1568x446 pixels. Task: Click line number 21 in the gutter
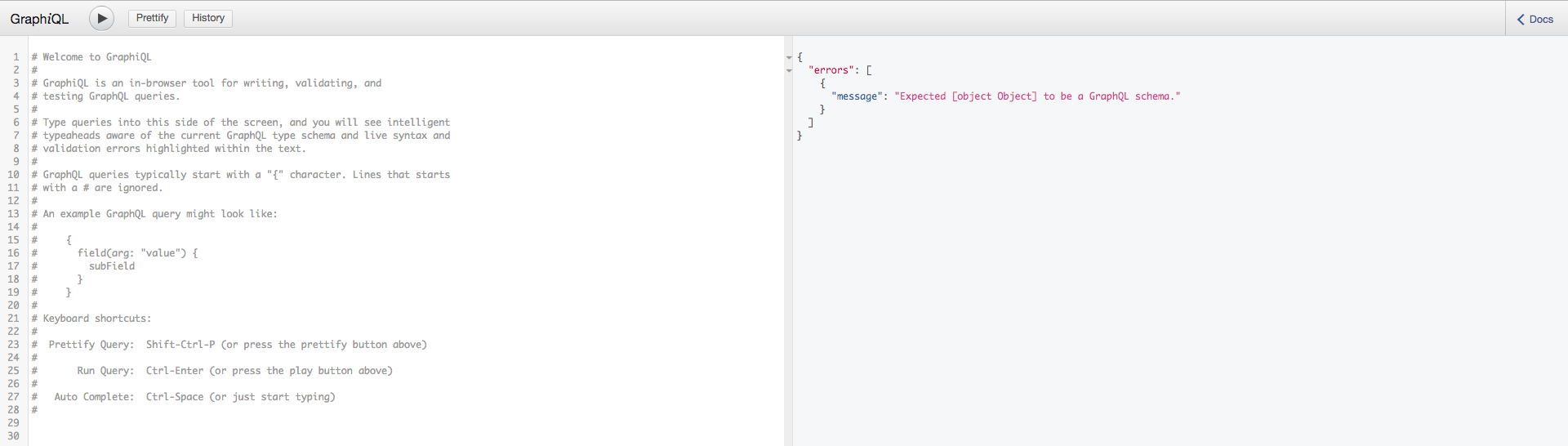[x=13, y=319]
